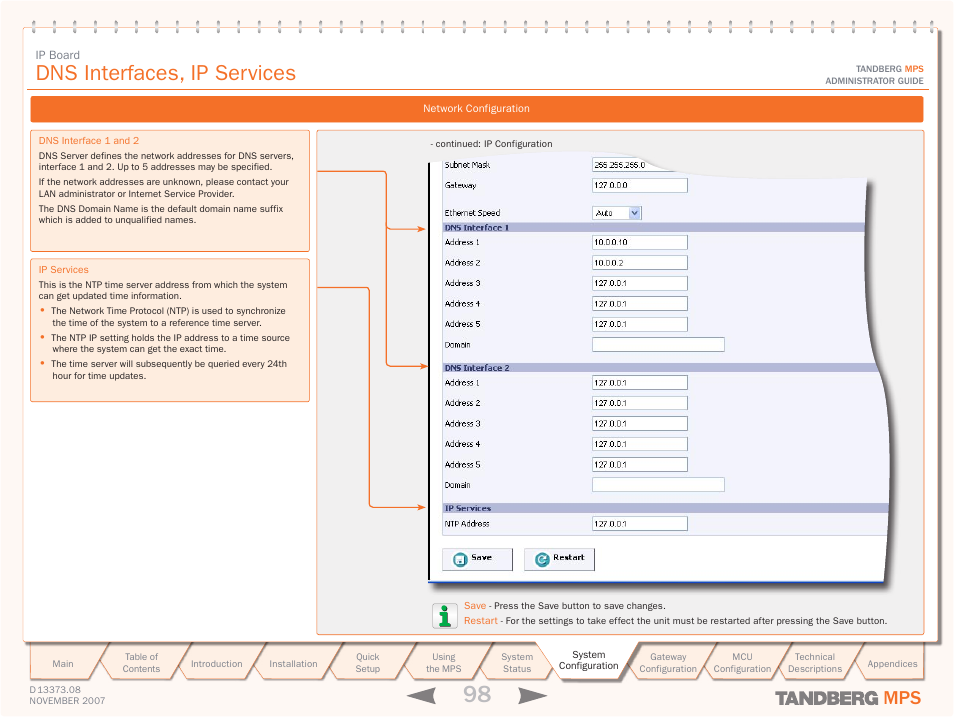Click the orange 'Save' help text

[x=475, y=606]
